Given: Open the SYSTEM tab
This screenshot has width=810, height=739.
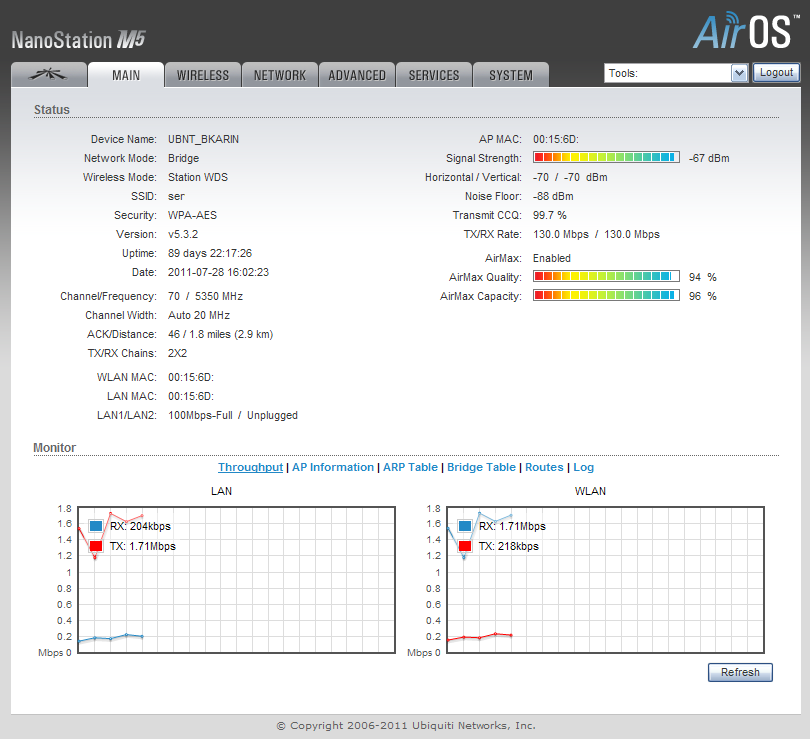Looking at the screenshot, I should (x=511, y=75).
